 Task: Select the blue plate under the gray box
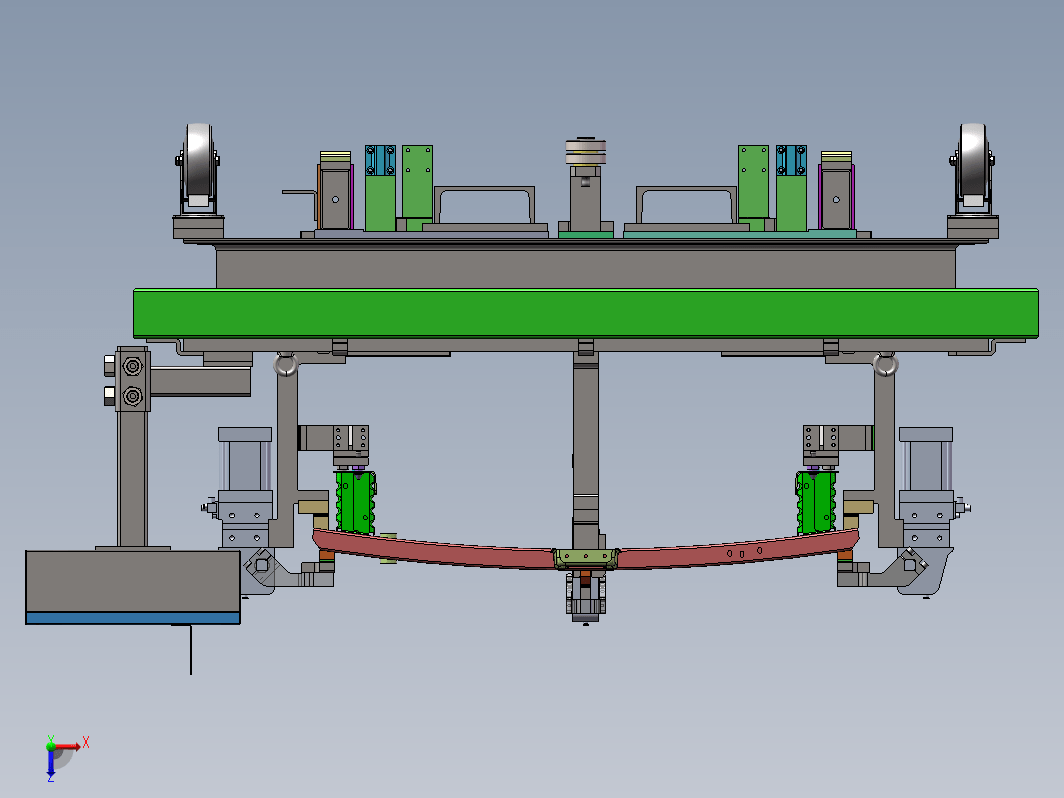(x=133, y=618)
